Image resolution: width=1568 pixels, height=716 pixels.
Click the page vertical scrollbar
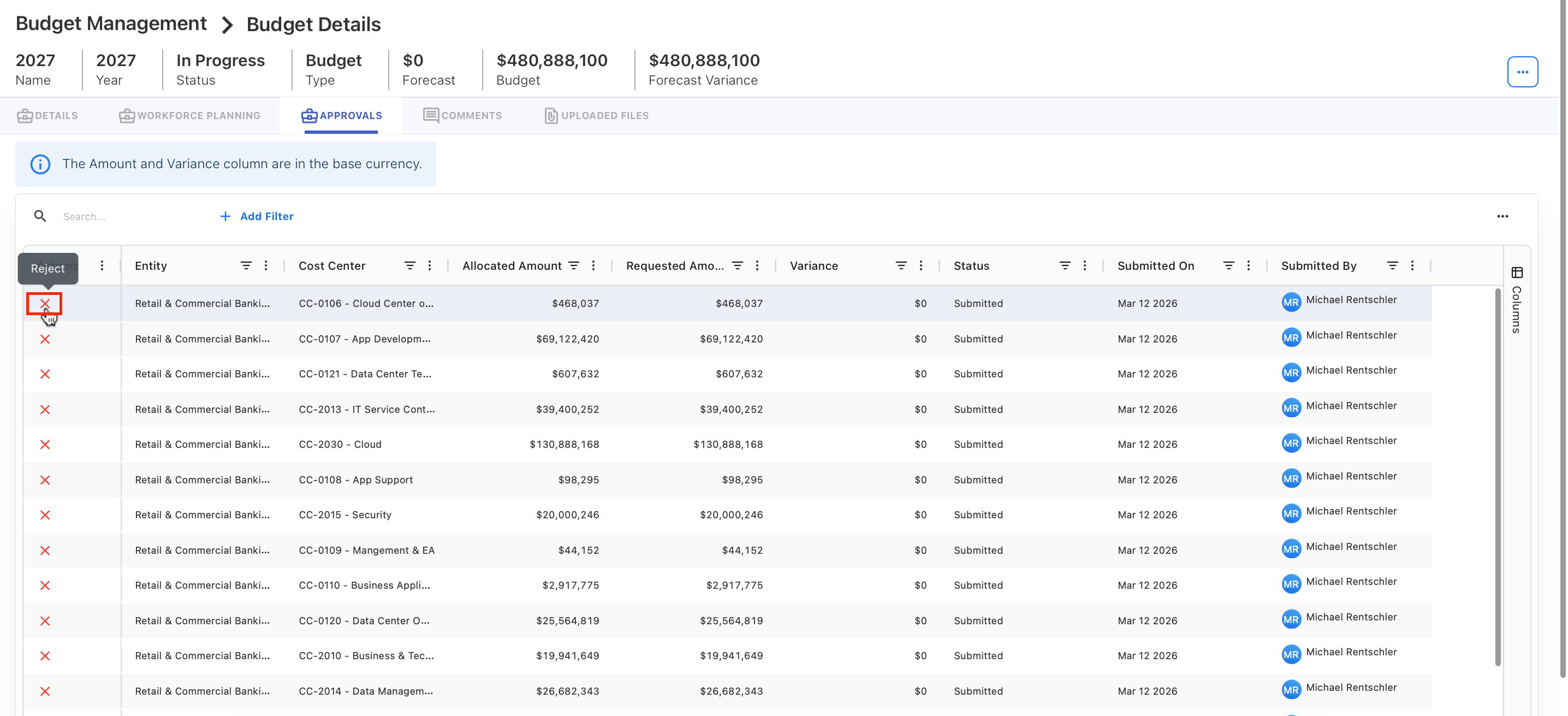coord(1563,338)
